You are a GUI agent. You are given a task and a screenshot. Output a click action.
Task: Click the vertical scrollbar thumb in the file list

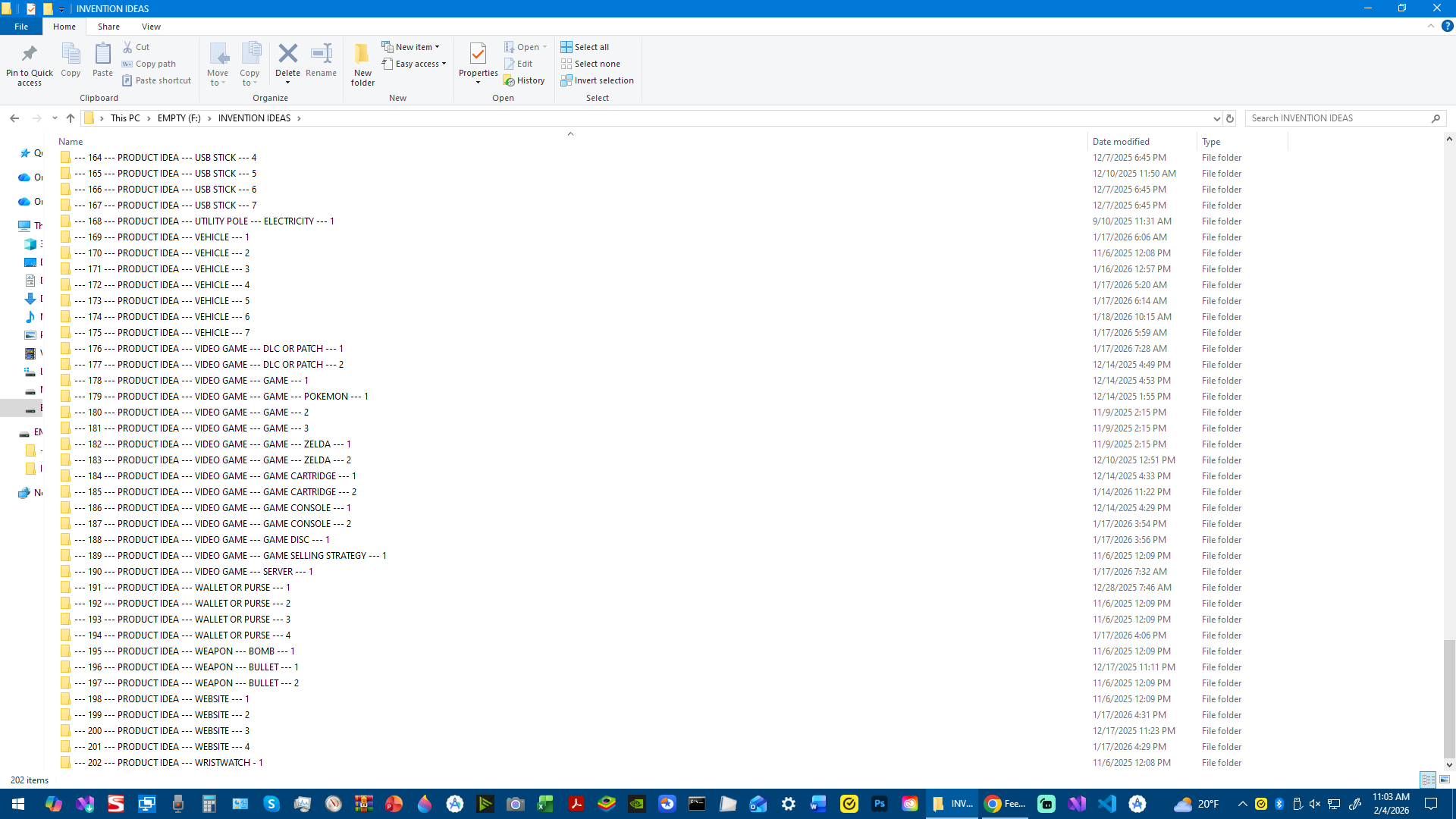coord(1448,698)
